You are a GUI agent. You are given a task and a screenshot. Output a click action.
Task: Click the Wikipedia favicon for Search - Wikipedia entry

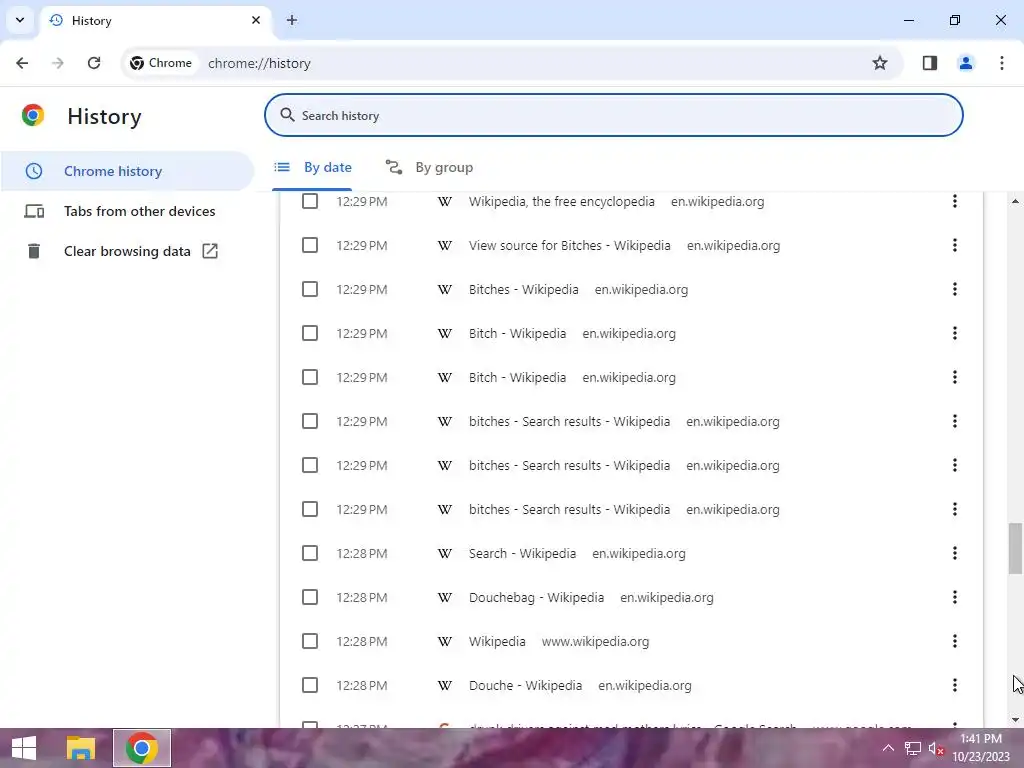[445, 553]
